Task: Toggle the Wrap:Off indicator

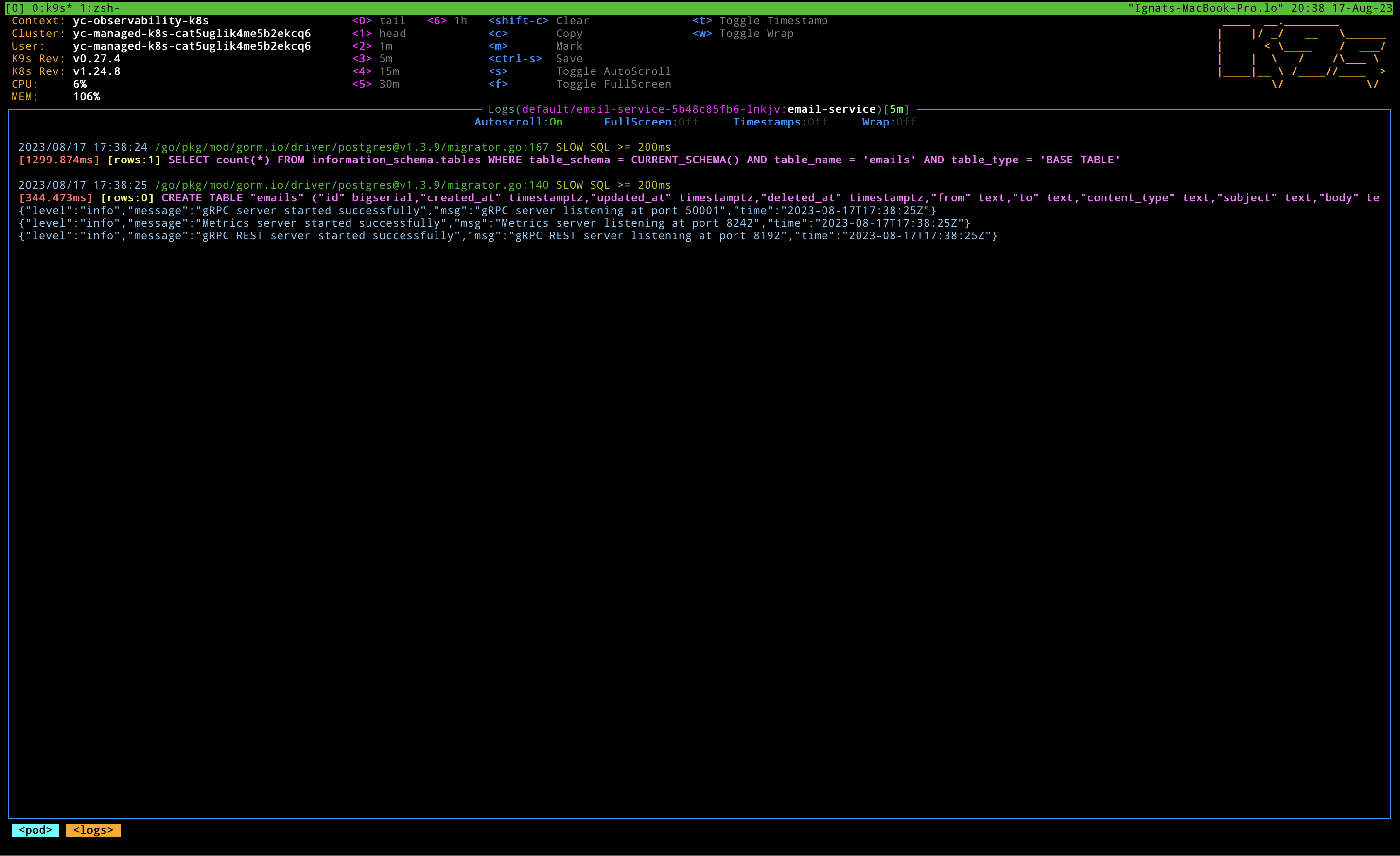Action: pos(889,122)
